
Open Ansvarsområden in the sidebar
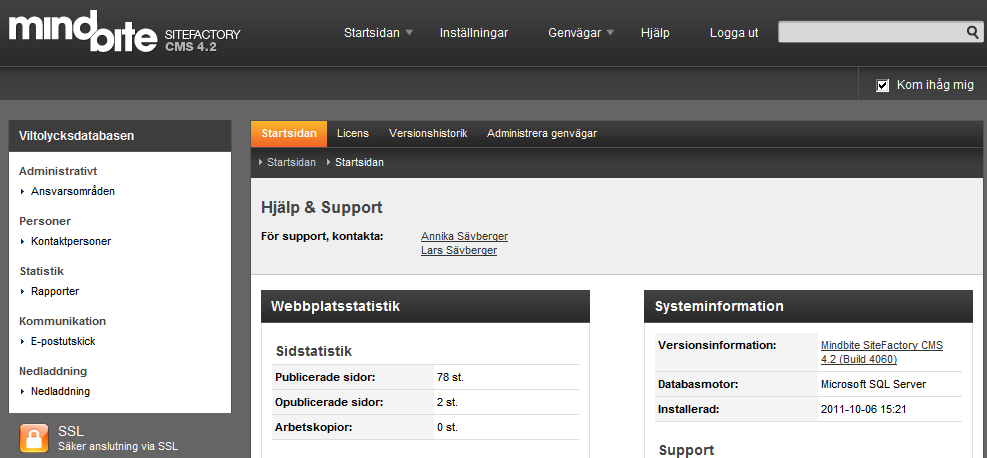coord(73,191)
